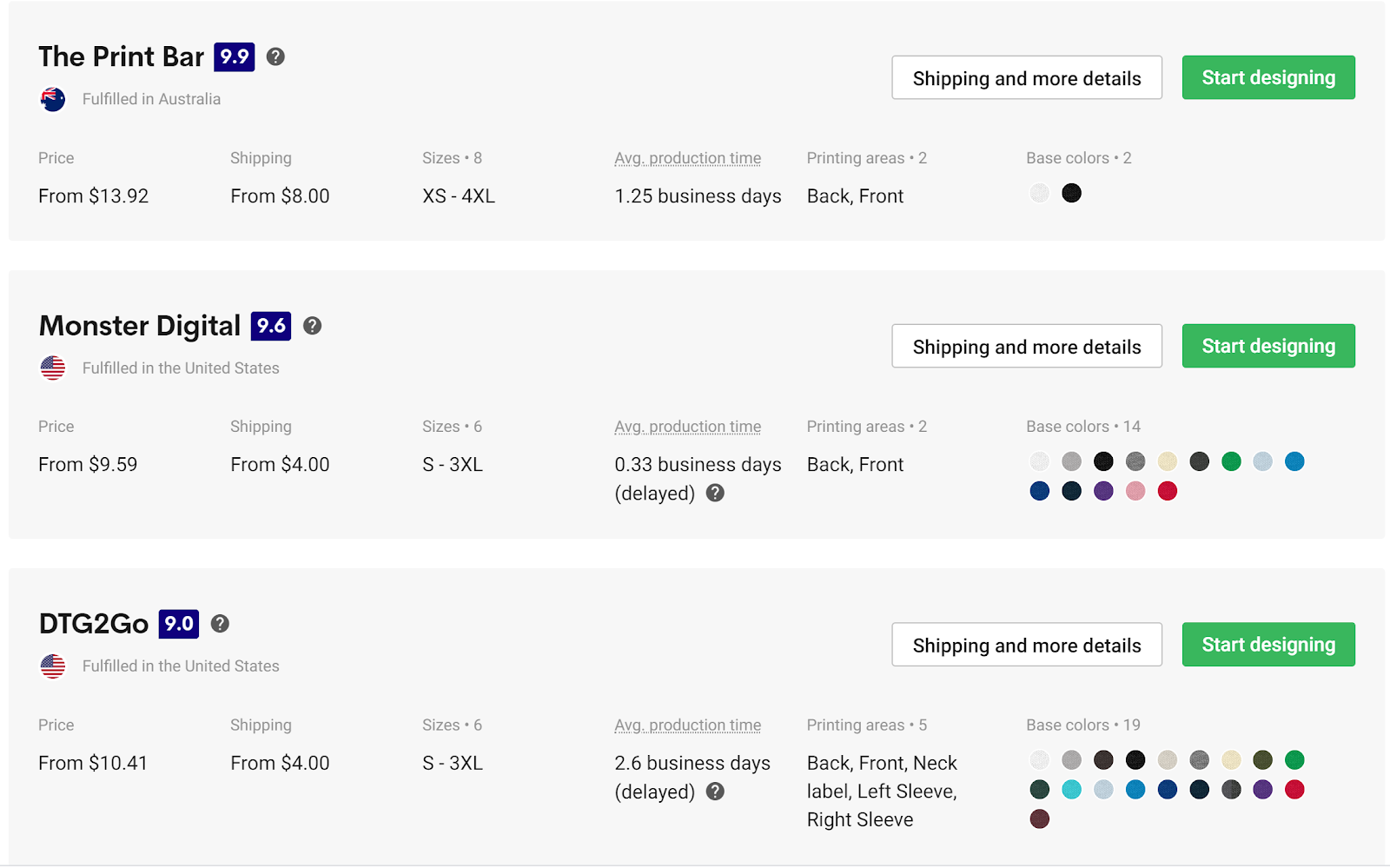Click Base colors • 14 label
Image resolution: width=1390 pixels, height=868 pixels.
point(1083,427)
